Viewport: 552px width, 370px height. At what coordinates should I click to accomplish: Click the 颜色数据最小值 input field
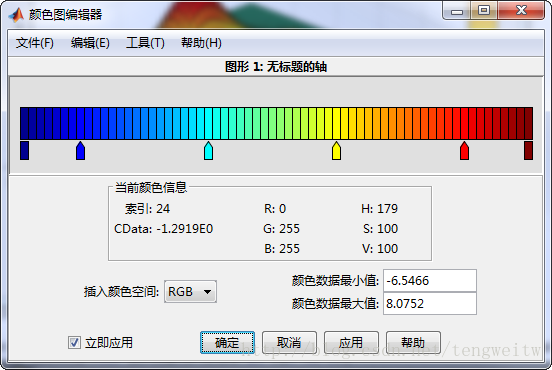430,281
